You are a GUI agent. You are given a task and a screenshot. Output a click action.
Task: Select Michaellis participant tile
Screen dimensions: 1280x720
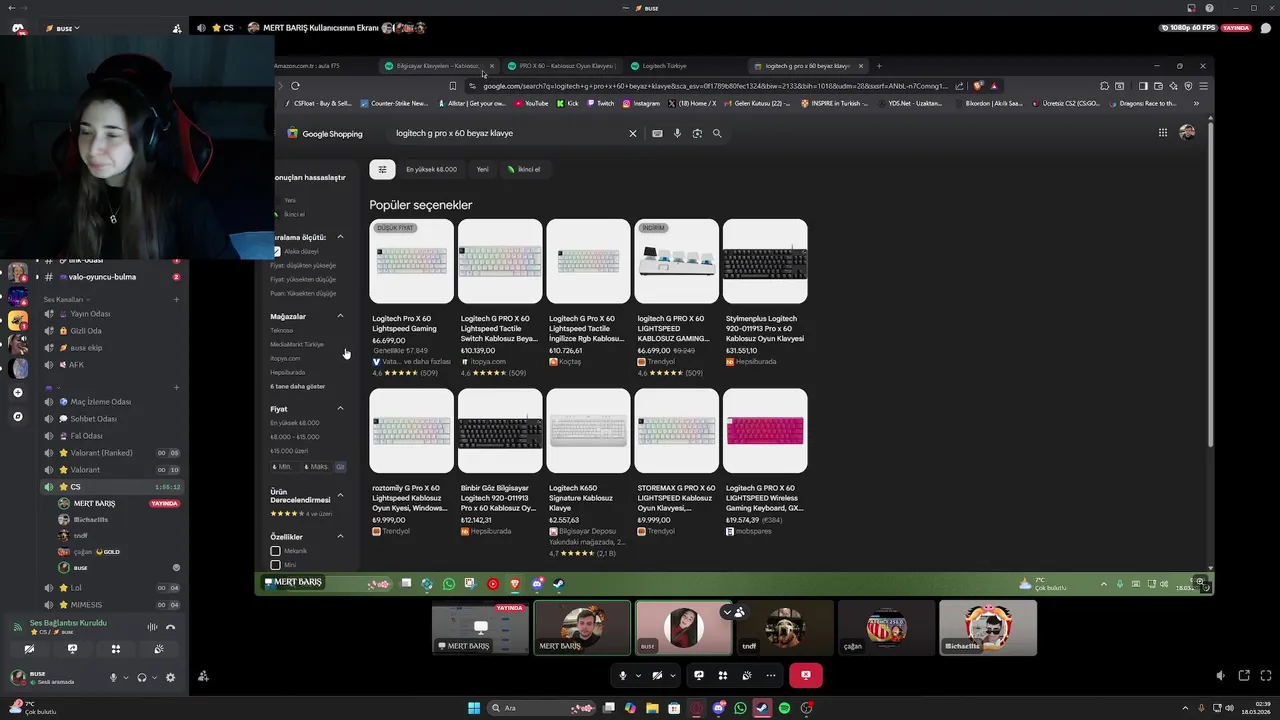point(988,628)
